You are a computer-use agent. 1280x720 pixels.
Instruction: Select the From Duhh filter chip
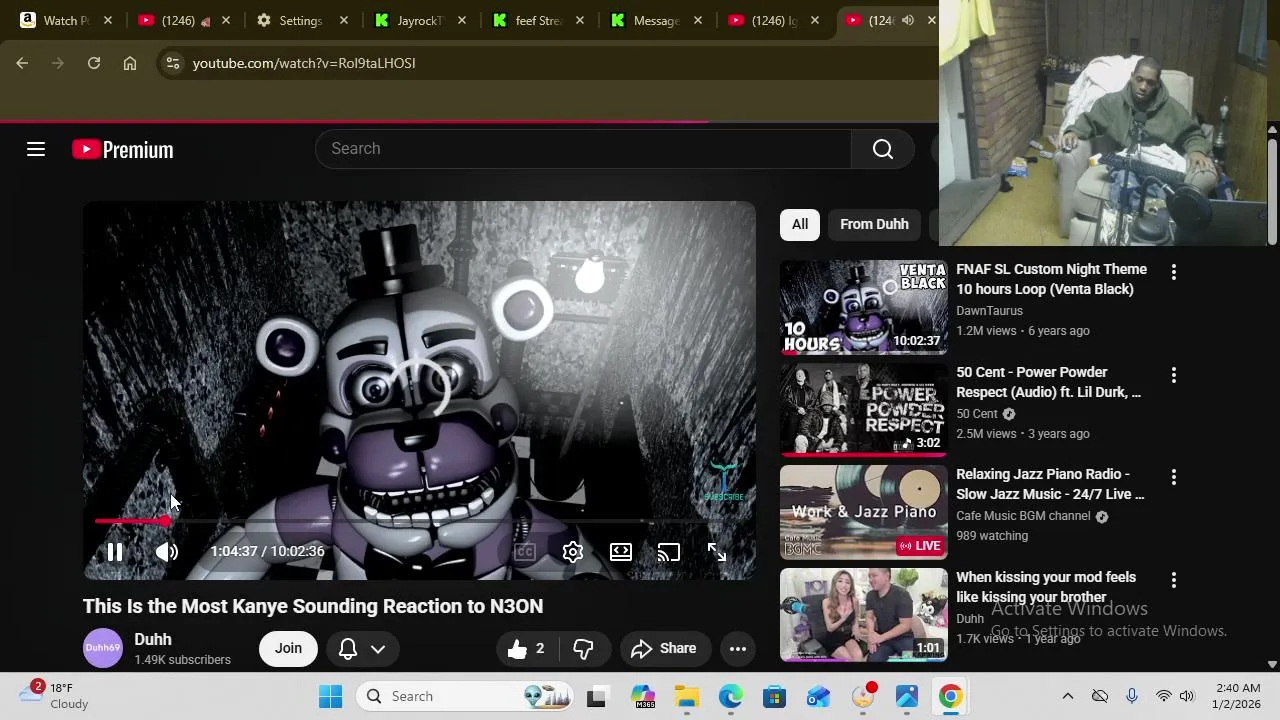click(x=874, y=224)
